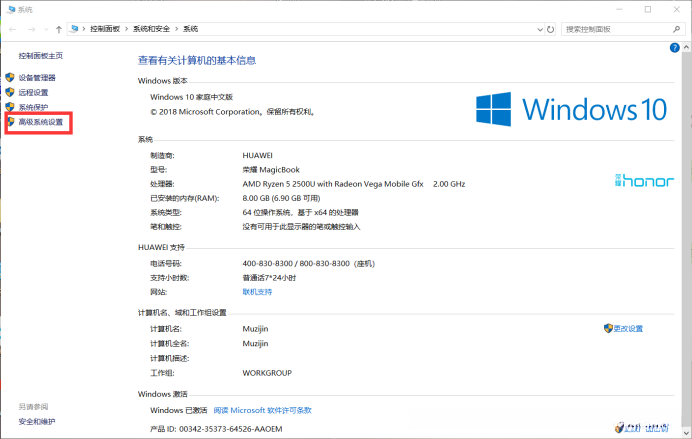Expand chevron before 控制面板 breadcrumb
This screenshot has width=692, height=439.
pos(84,29)
